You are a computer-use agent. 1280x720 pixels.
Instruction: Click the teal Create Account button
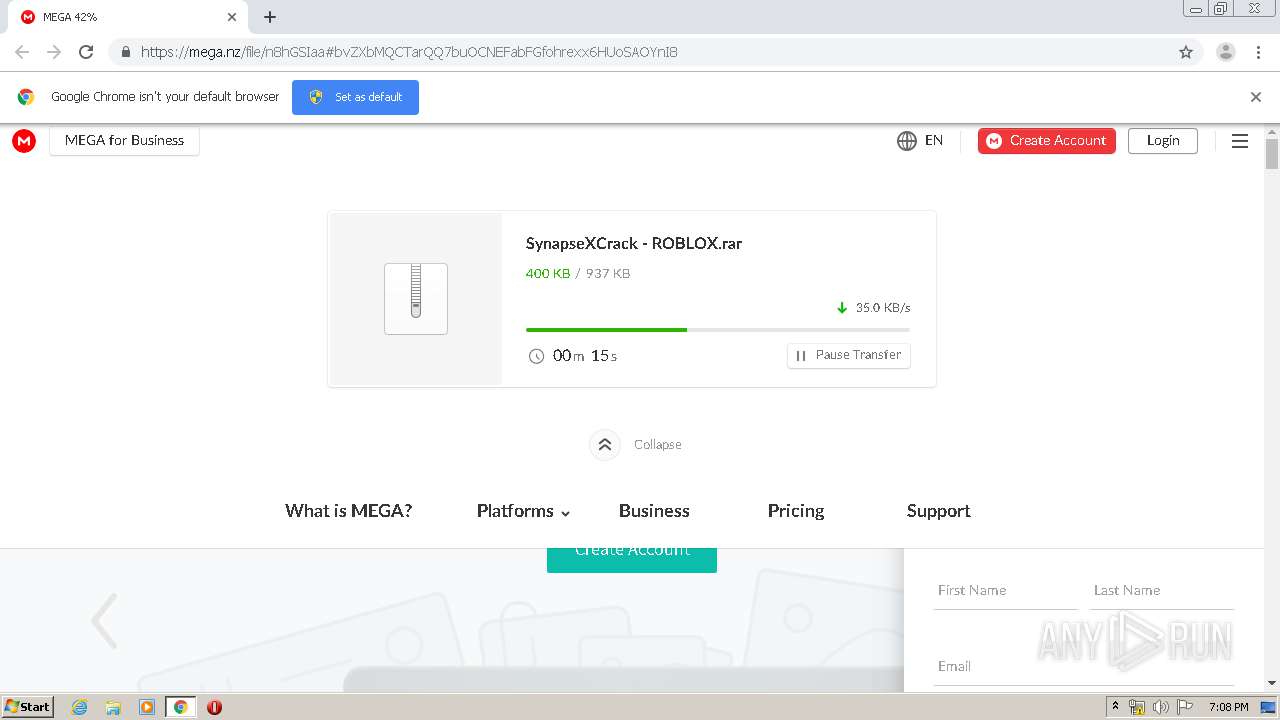point(632,560)
